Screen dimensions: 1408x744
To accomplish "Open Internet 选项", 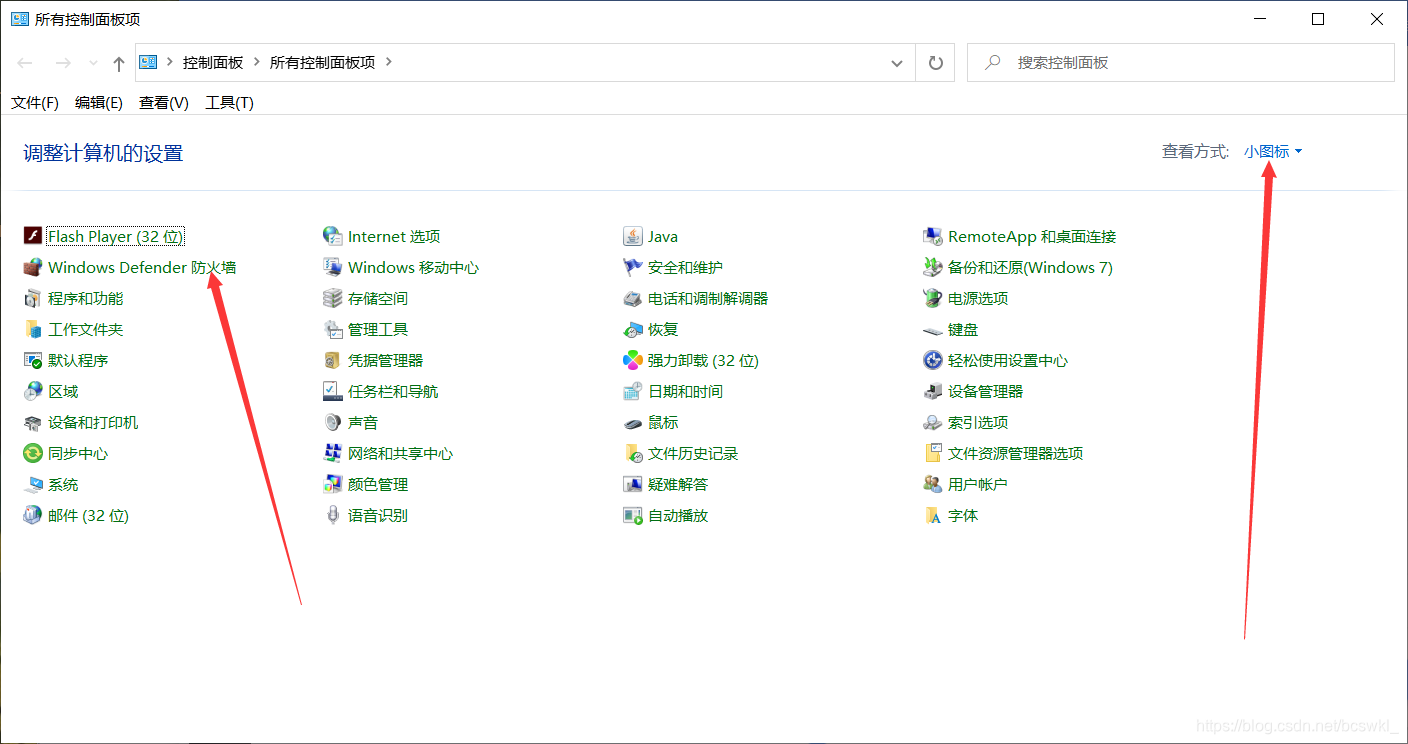I will tap(392, 236).
